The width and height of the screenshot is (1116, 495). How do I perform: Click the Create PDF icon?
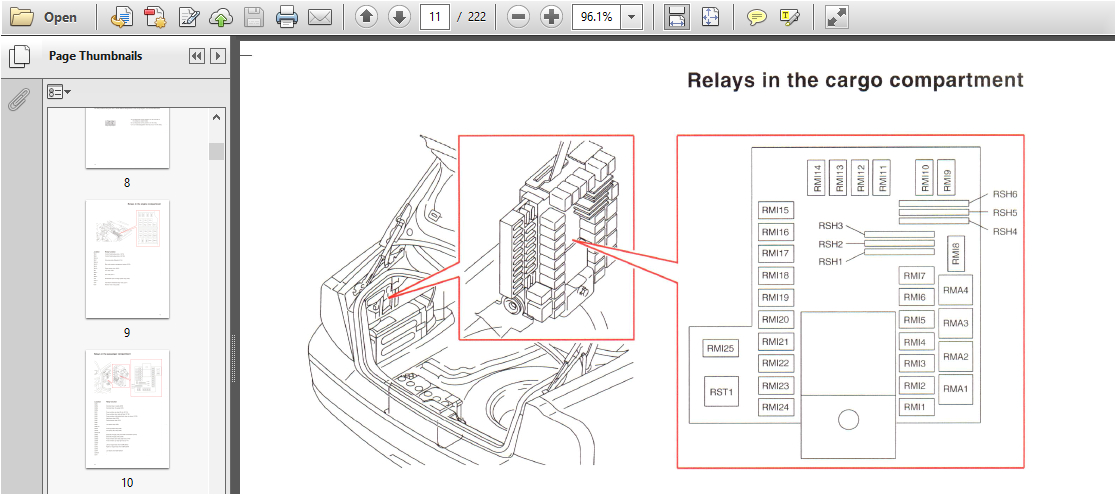tap(155, 17)
